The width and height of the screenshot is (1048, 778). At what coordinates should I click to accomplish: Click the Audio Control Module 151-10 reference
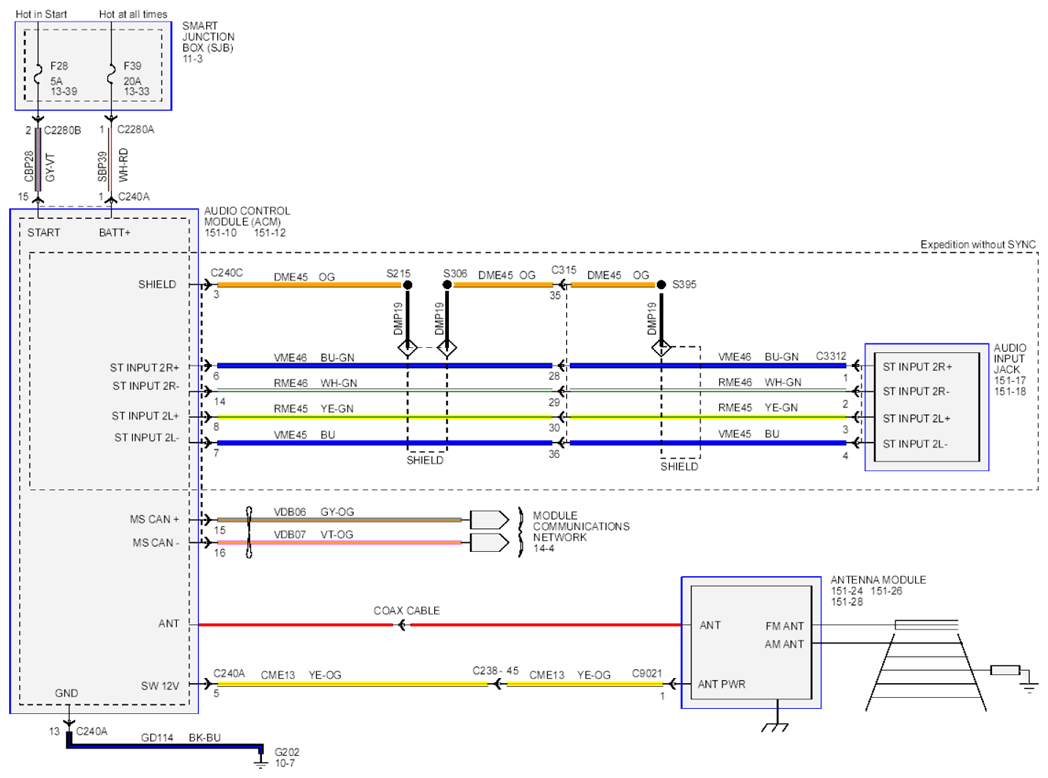(x=221, y=233)
